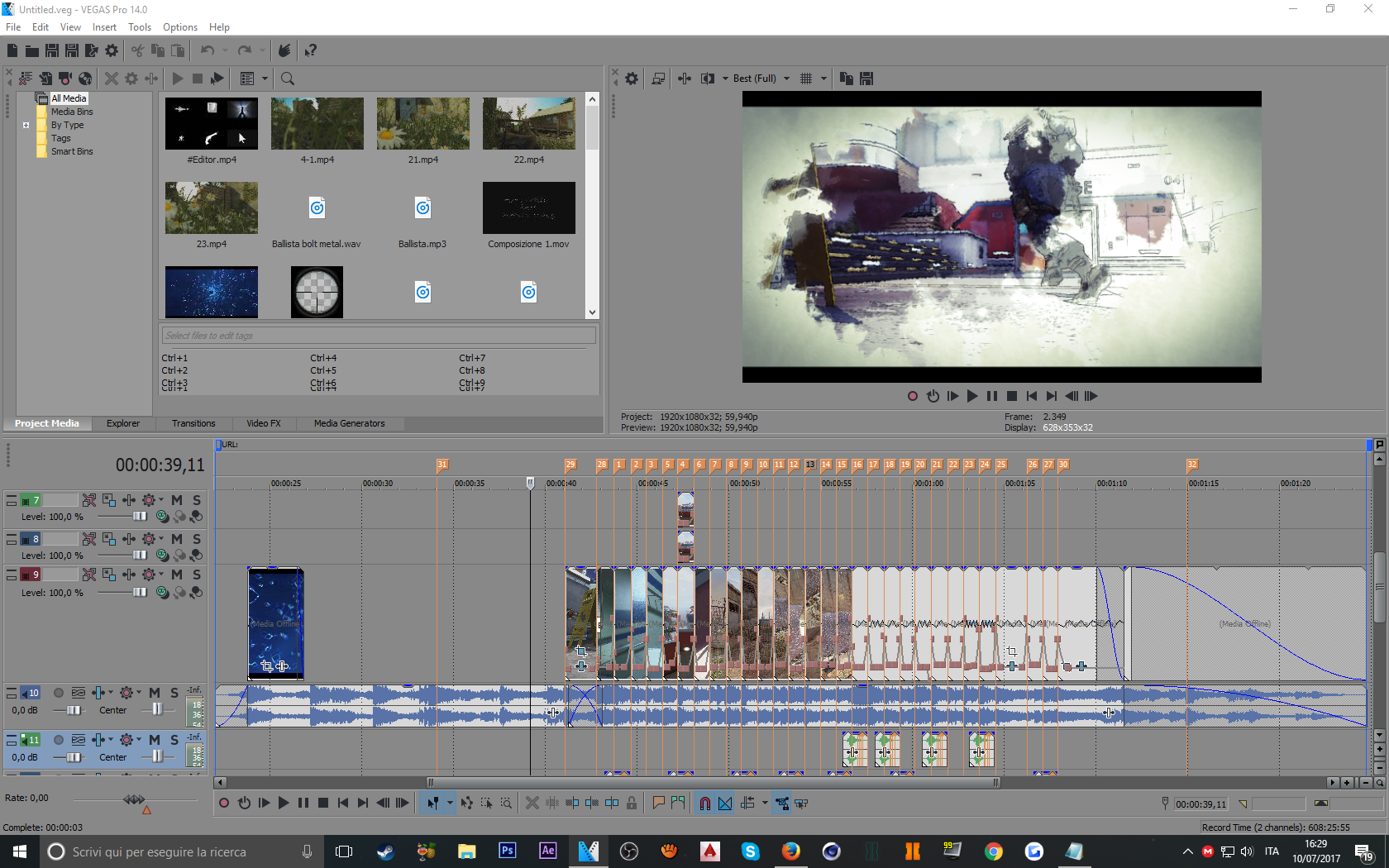1389x868 pixels.
Task: Open the Normal Edit tool dropdown arrow
Action: pyautogui.click(x=450, y=803)
